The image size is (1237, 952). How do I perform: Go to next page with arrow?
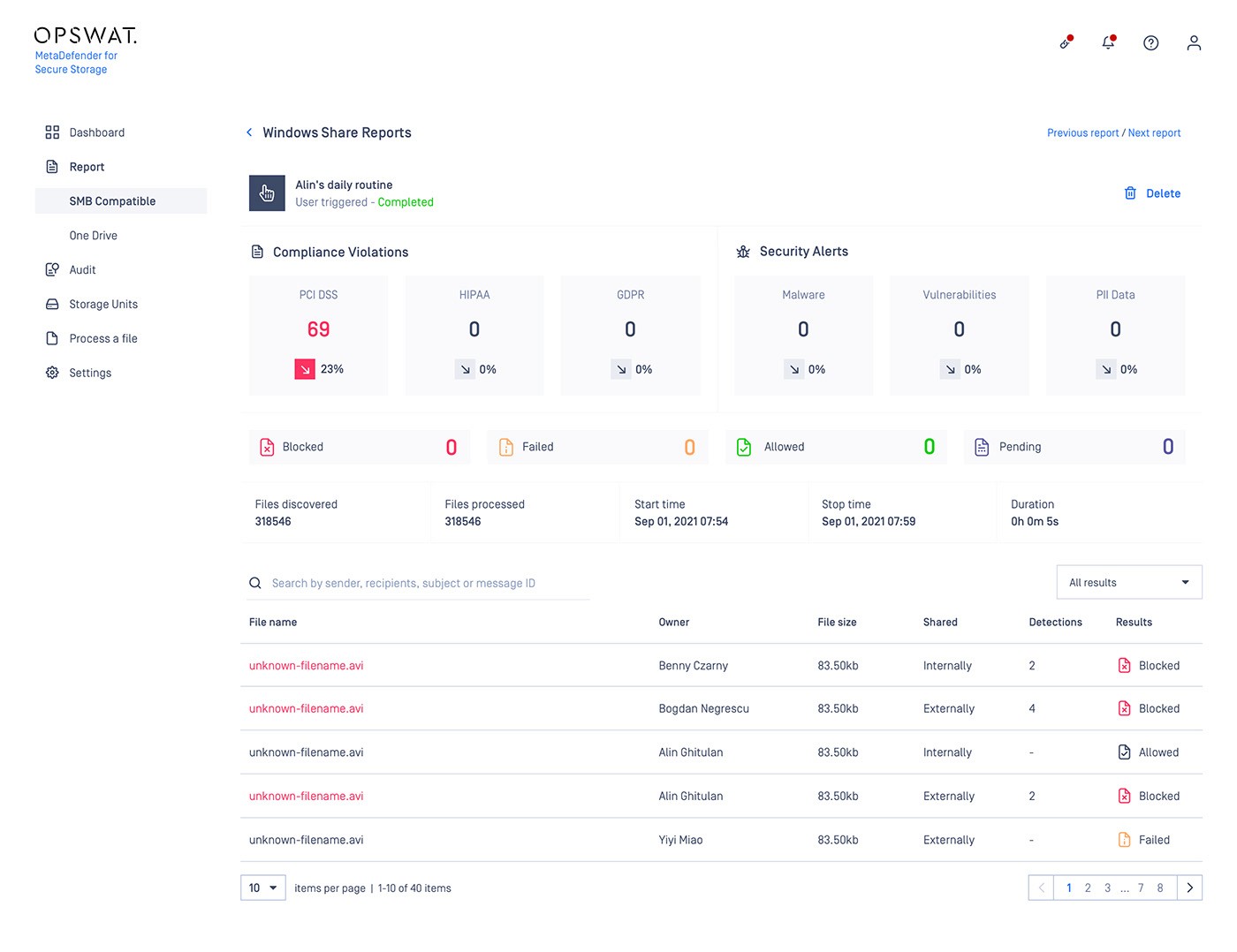[1189, 888]
